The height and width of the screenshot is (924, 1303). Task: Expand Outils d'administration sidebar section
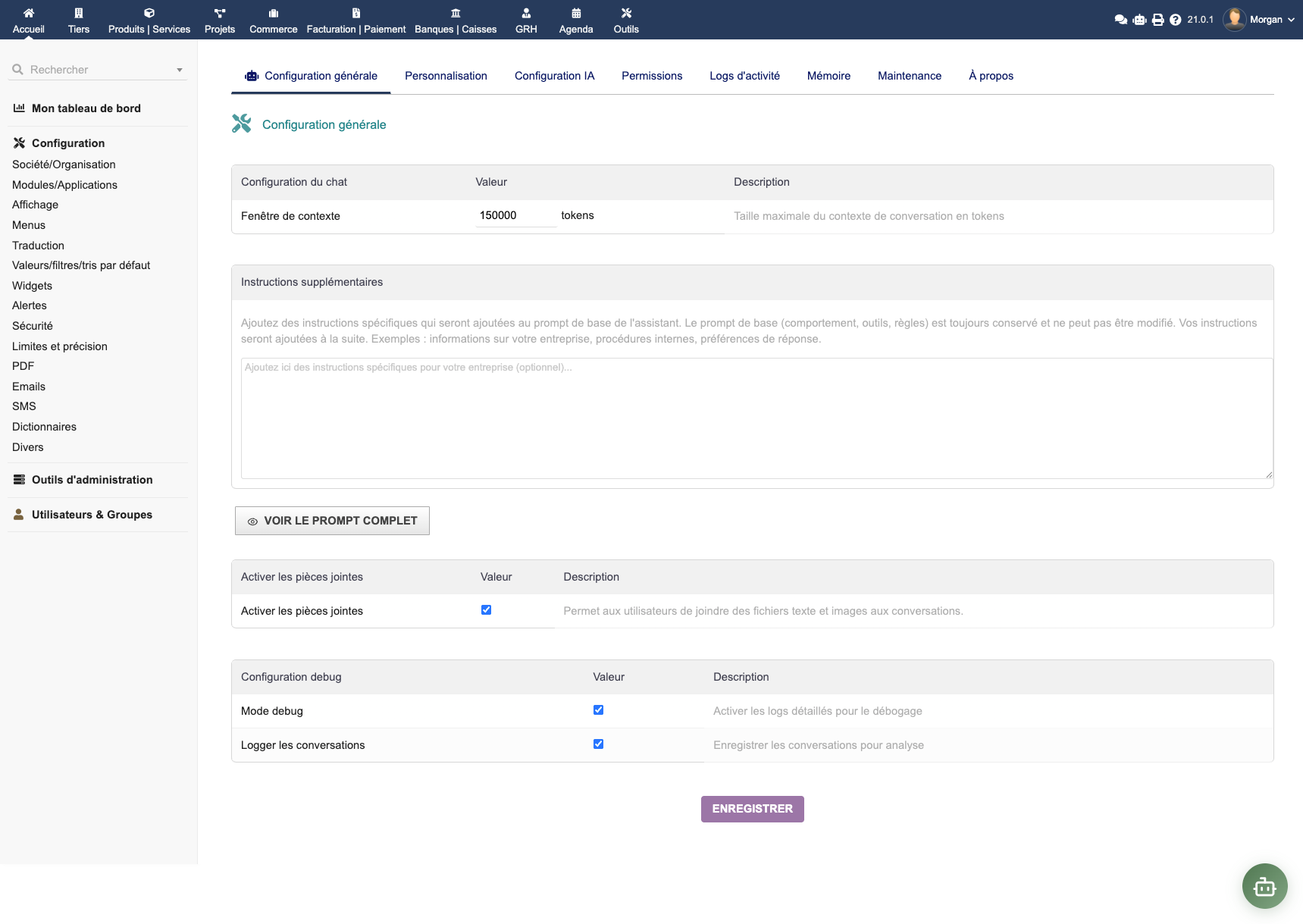(x=92, y=480)
